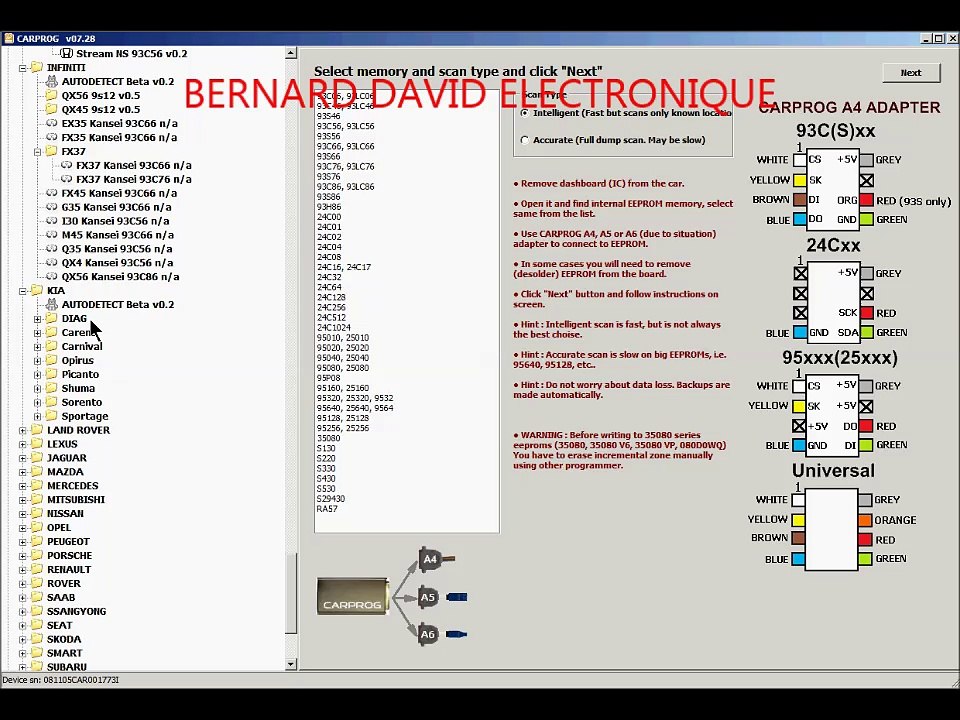
Task: Select the SAAB folder icon
Action: click(37, 597)
